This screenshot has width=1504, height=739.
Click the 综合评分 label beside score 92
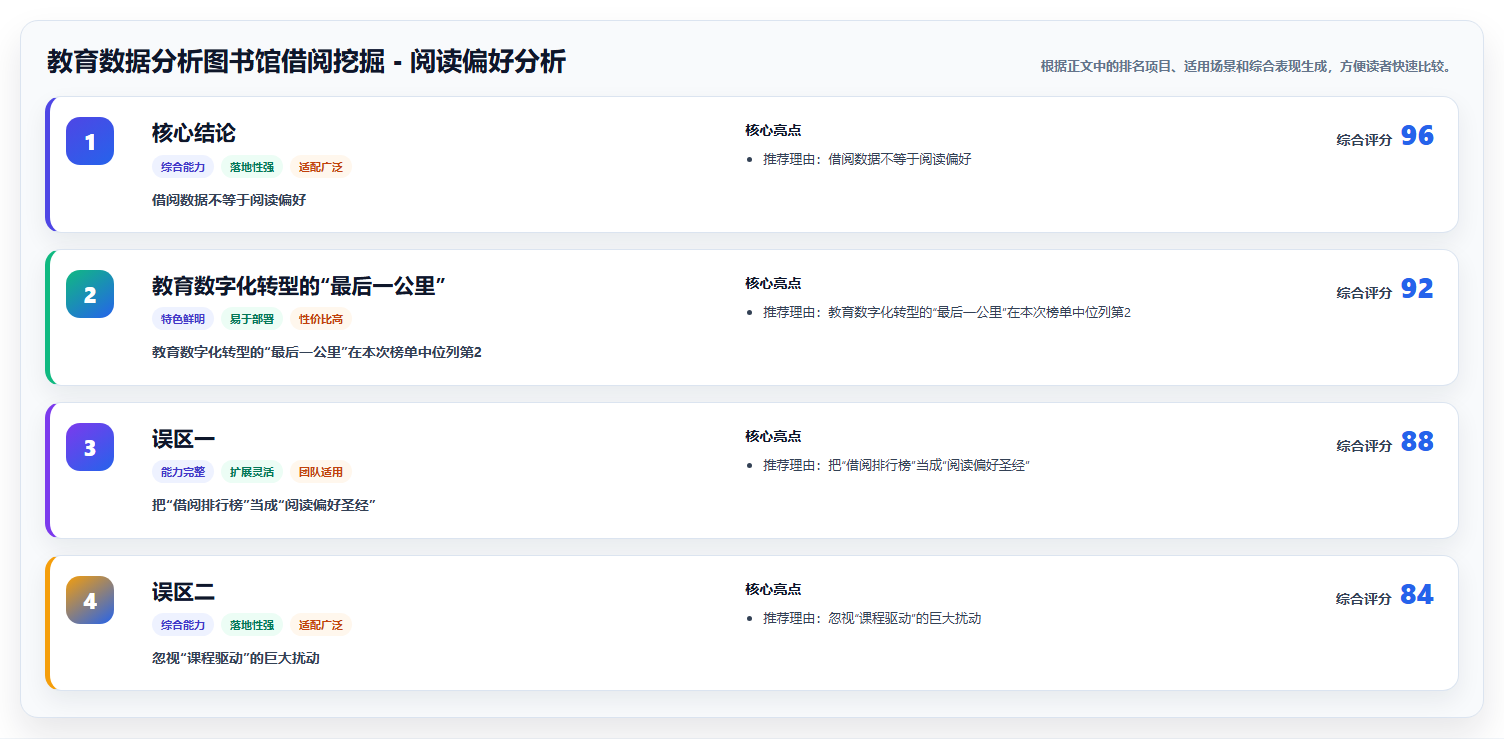1364,293
